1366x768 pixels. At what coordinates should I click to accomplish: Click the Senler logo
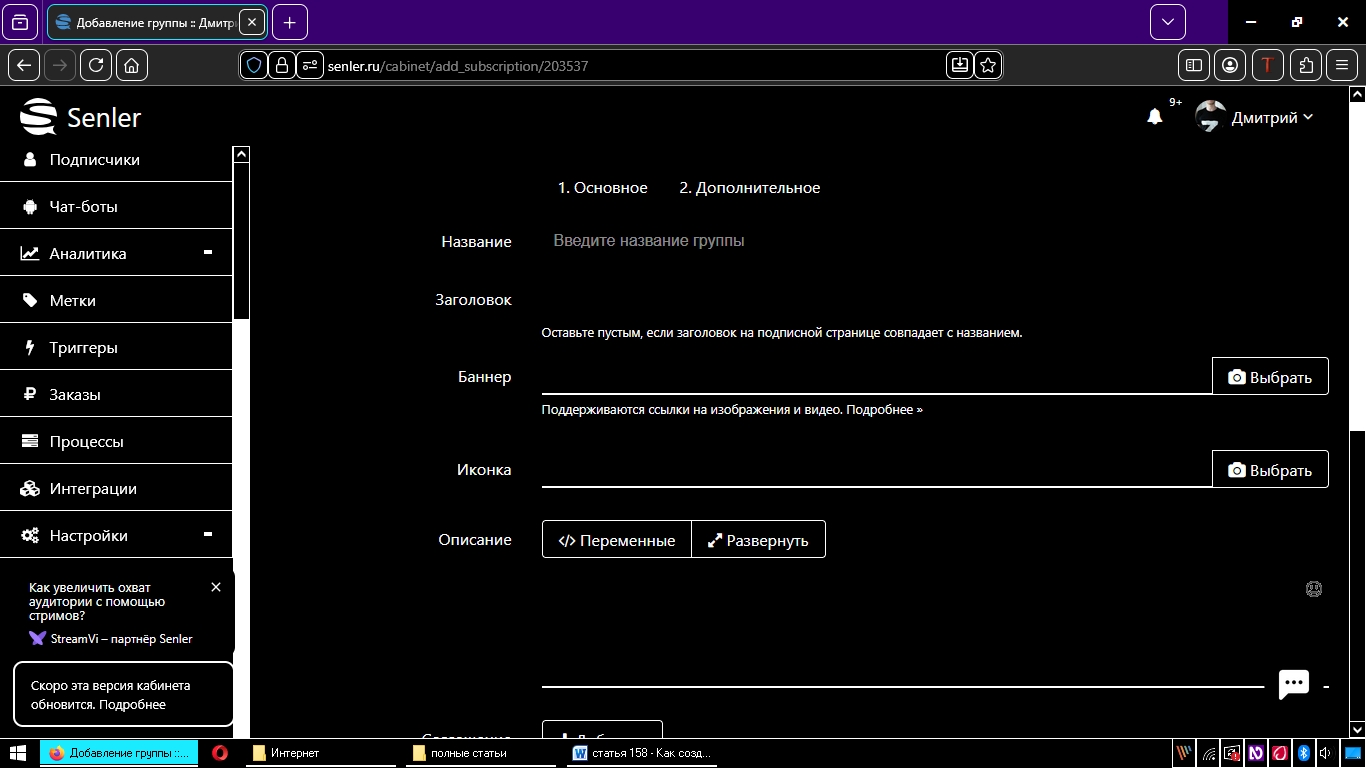[x=81, y=117]
